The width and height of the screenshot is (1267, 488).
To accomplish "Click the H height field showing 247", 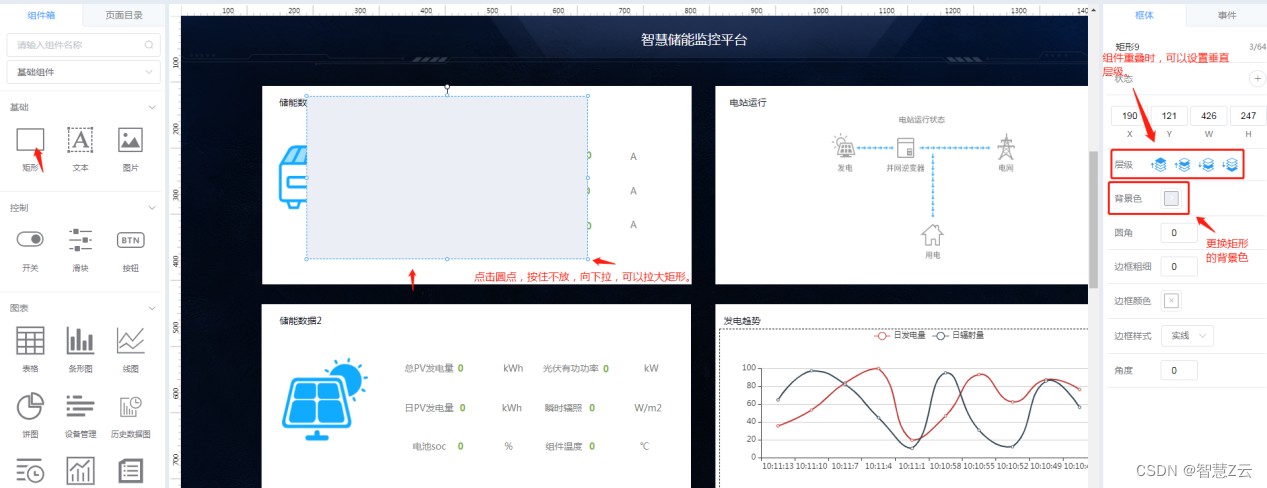I will tap(1248, 116).
